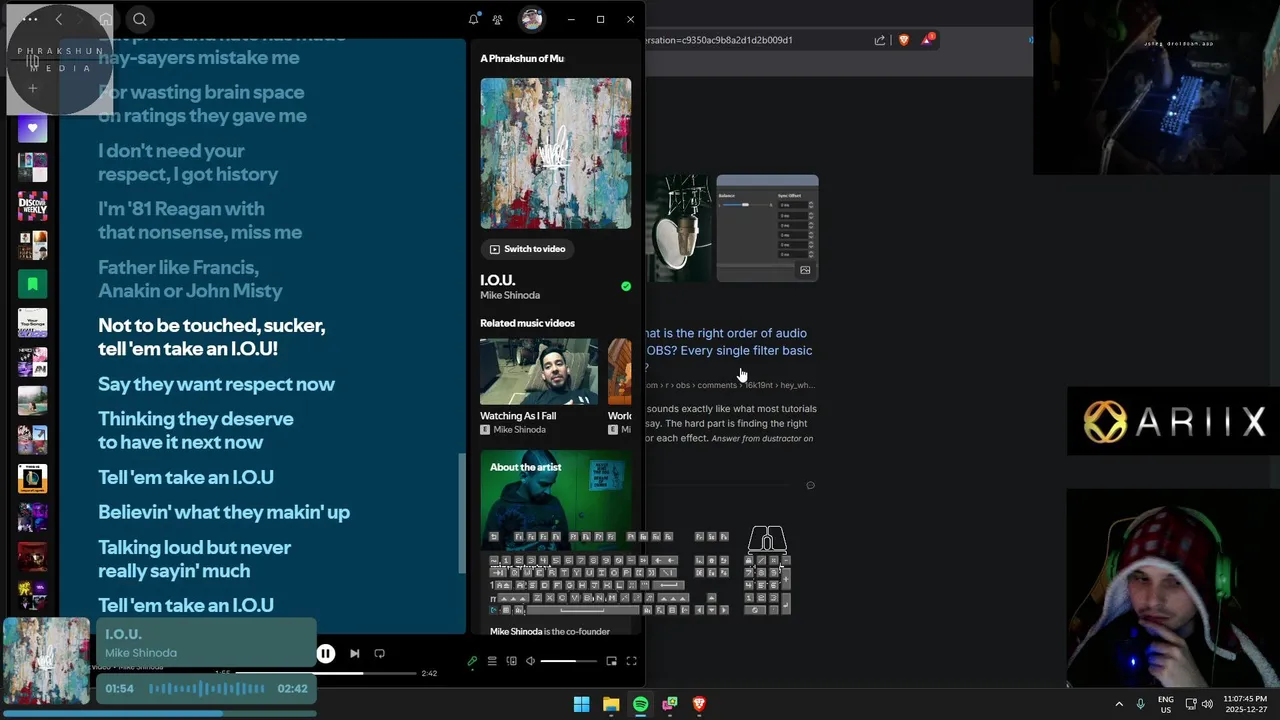Viewport: 1280px width, 720px height.
Task: Open the Watching As I Fall title
Action: (x=518, y=416)
